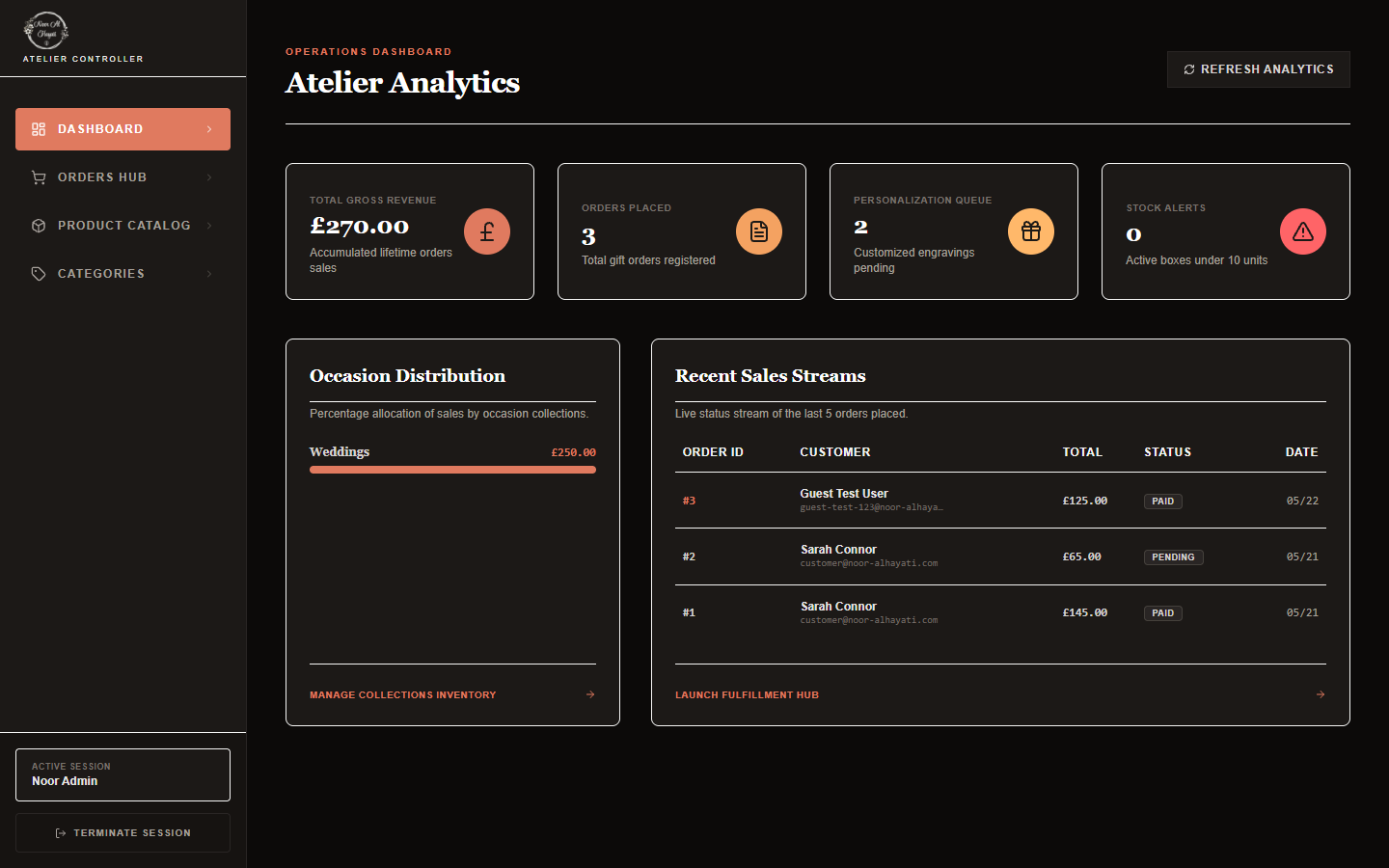Image resolution: width=1389 pixels, height=868 pixels.
Task: Expand the Product Catalog chevron
Action: tap(209, 226)
